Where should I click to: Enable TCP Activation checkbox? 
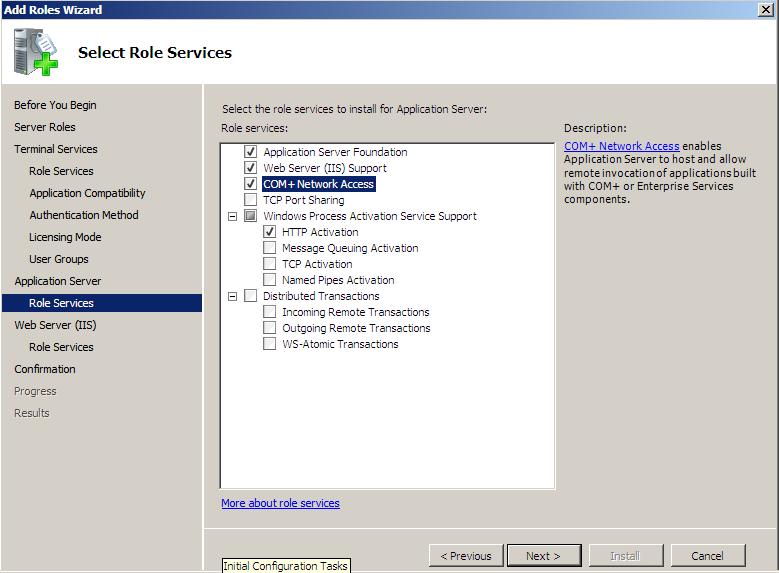(269, 263)
